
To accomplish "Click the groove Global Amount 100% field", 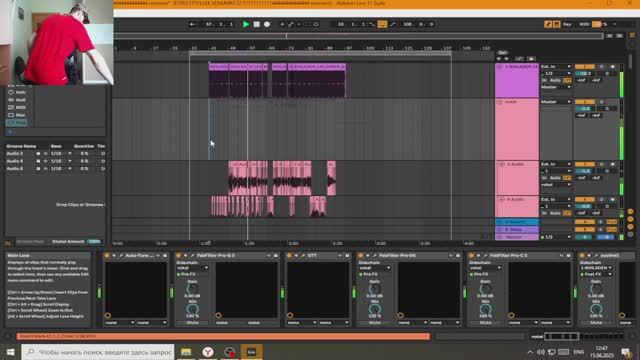I will [94, 242].
